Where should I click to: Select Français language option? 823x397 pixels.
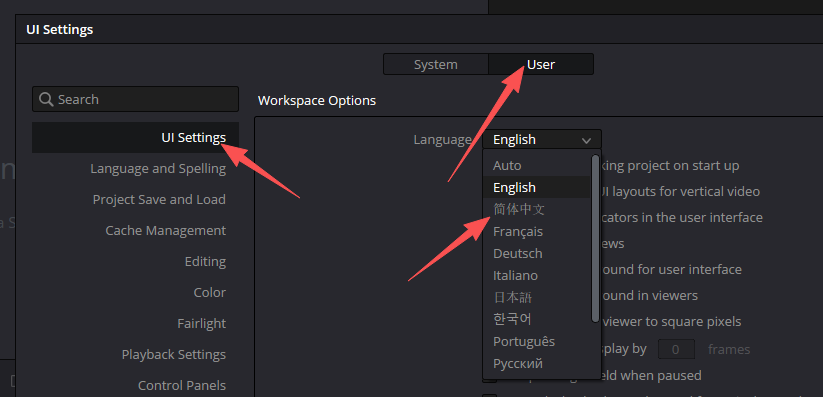(537, 232)
